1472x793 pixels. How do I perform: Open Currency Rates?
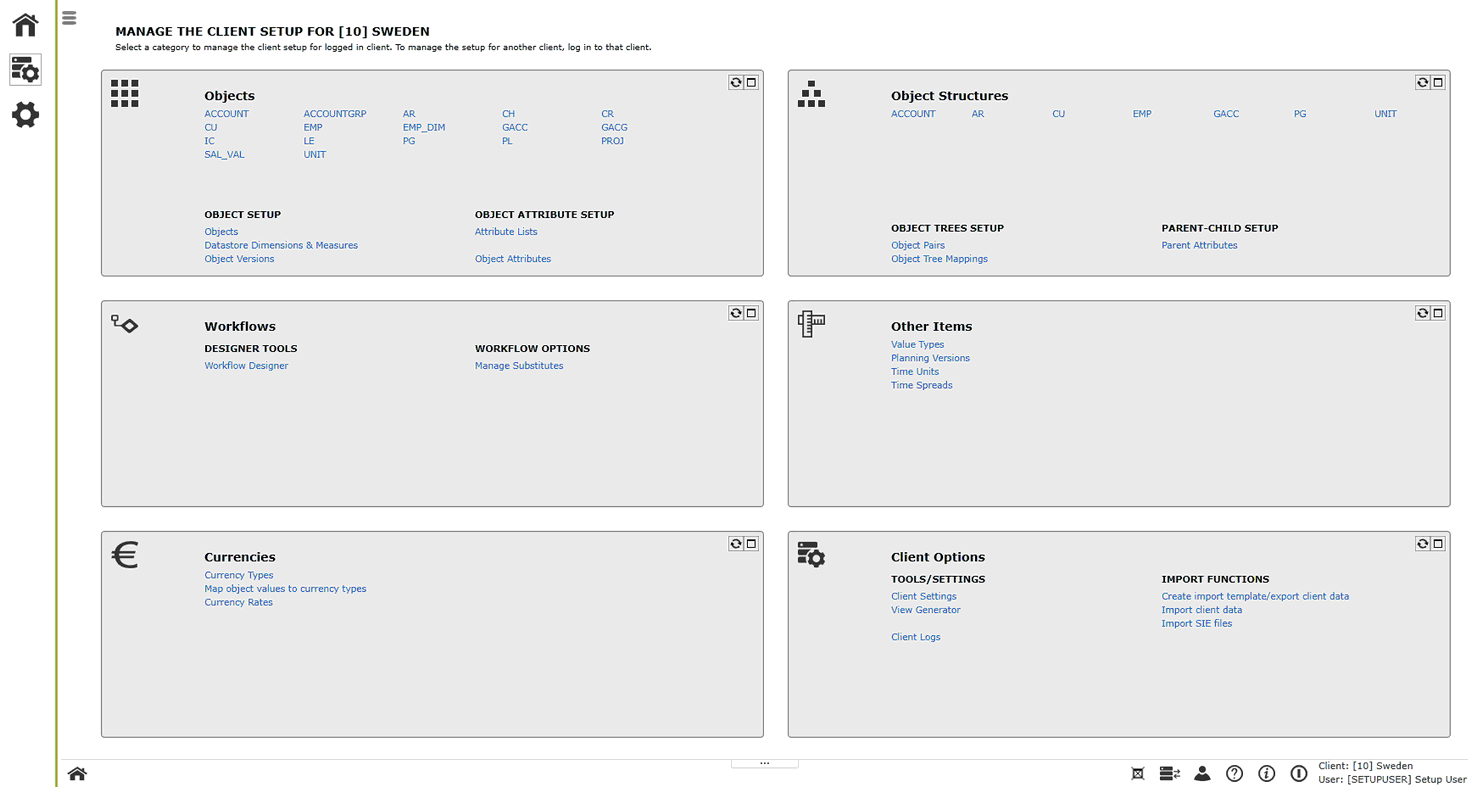point(238,602)
